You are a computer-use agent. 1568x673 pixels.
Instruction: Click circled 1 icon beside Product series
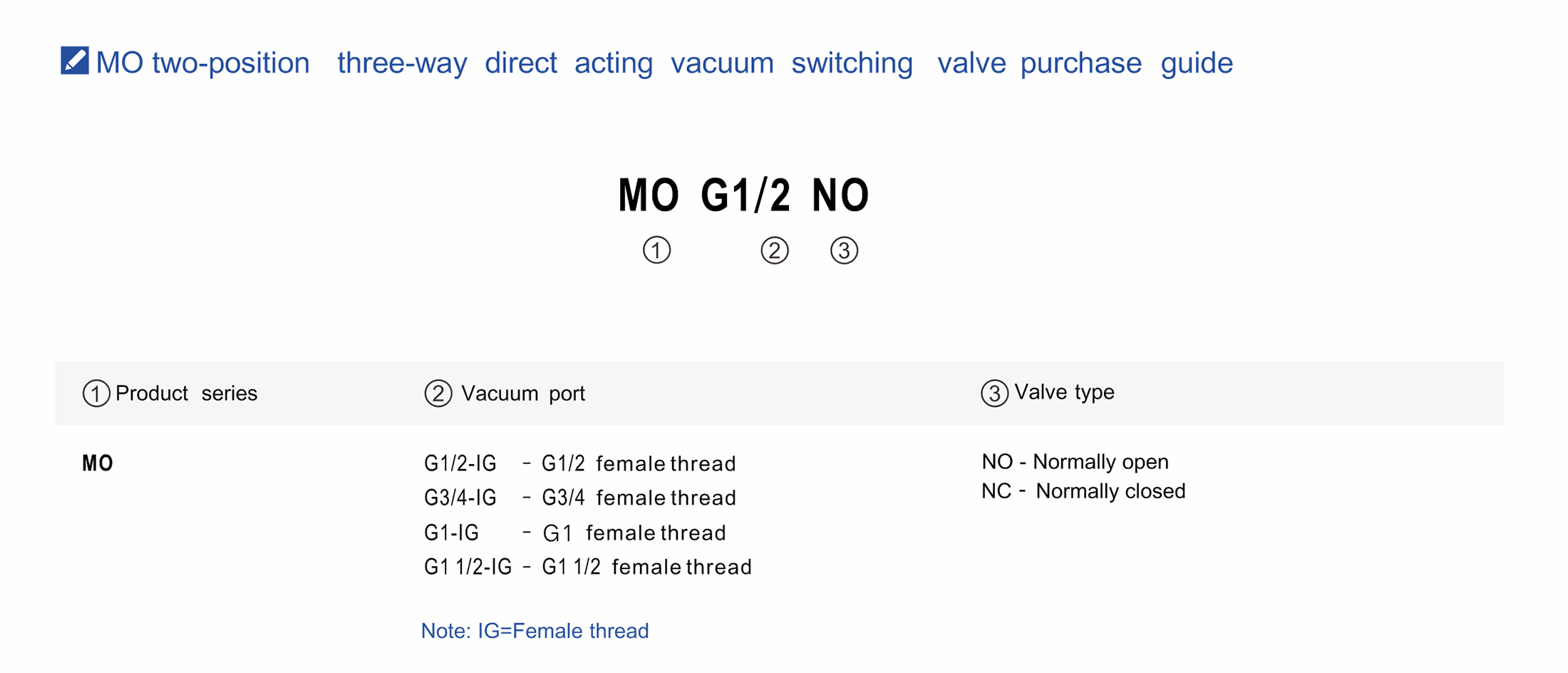[96, 394]
